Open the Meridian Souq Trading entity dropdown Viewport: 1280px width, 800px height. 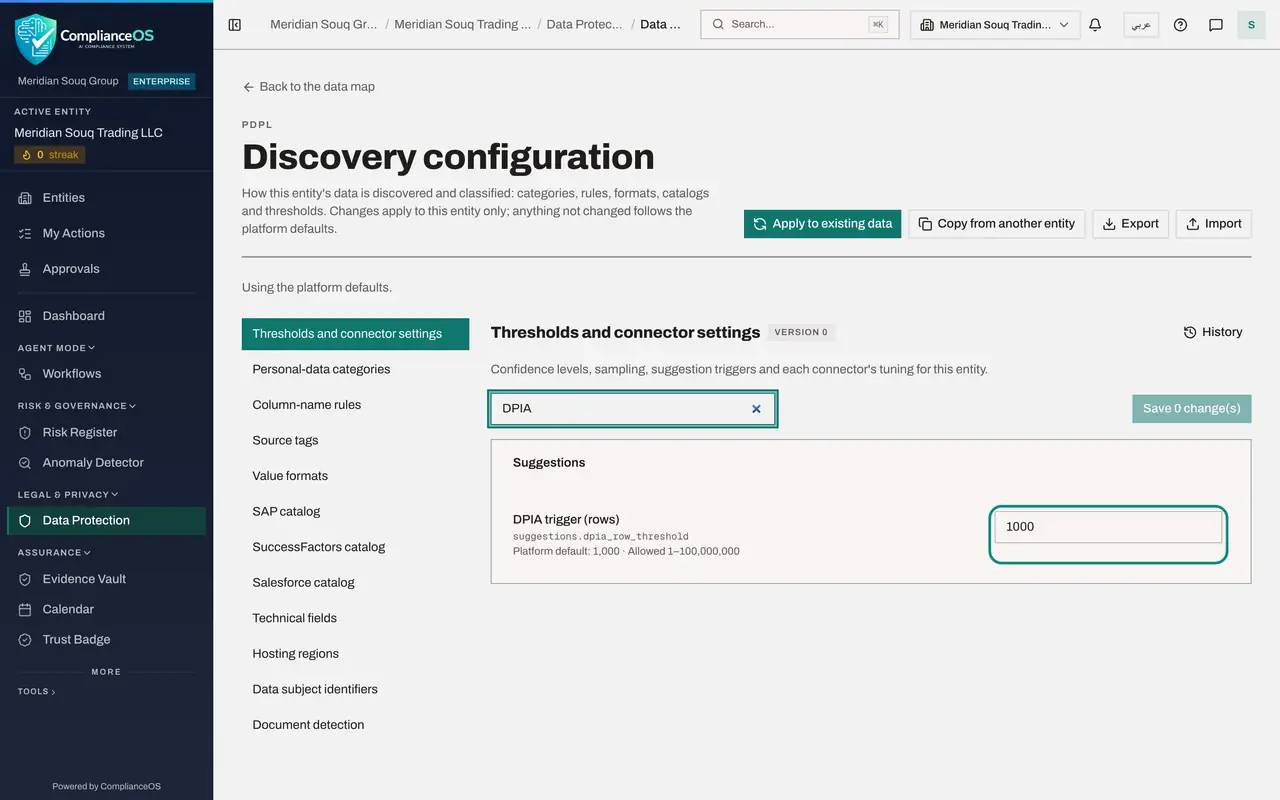tap(995, 25)
